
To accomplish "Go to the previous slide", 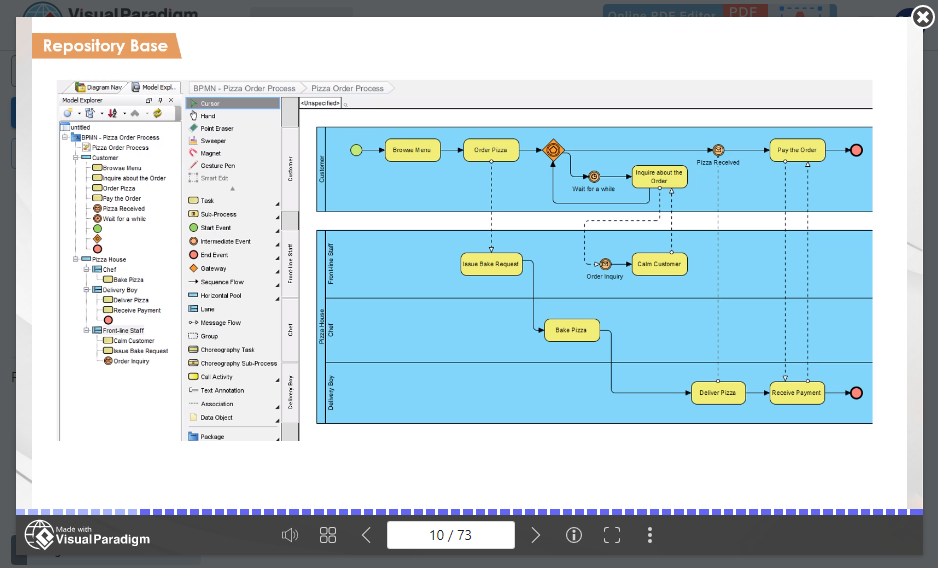I will point(366,535).
